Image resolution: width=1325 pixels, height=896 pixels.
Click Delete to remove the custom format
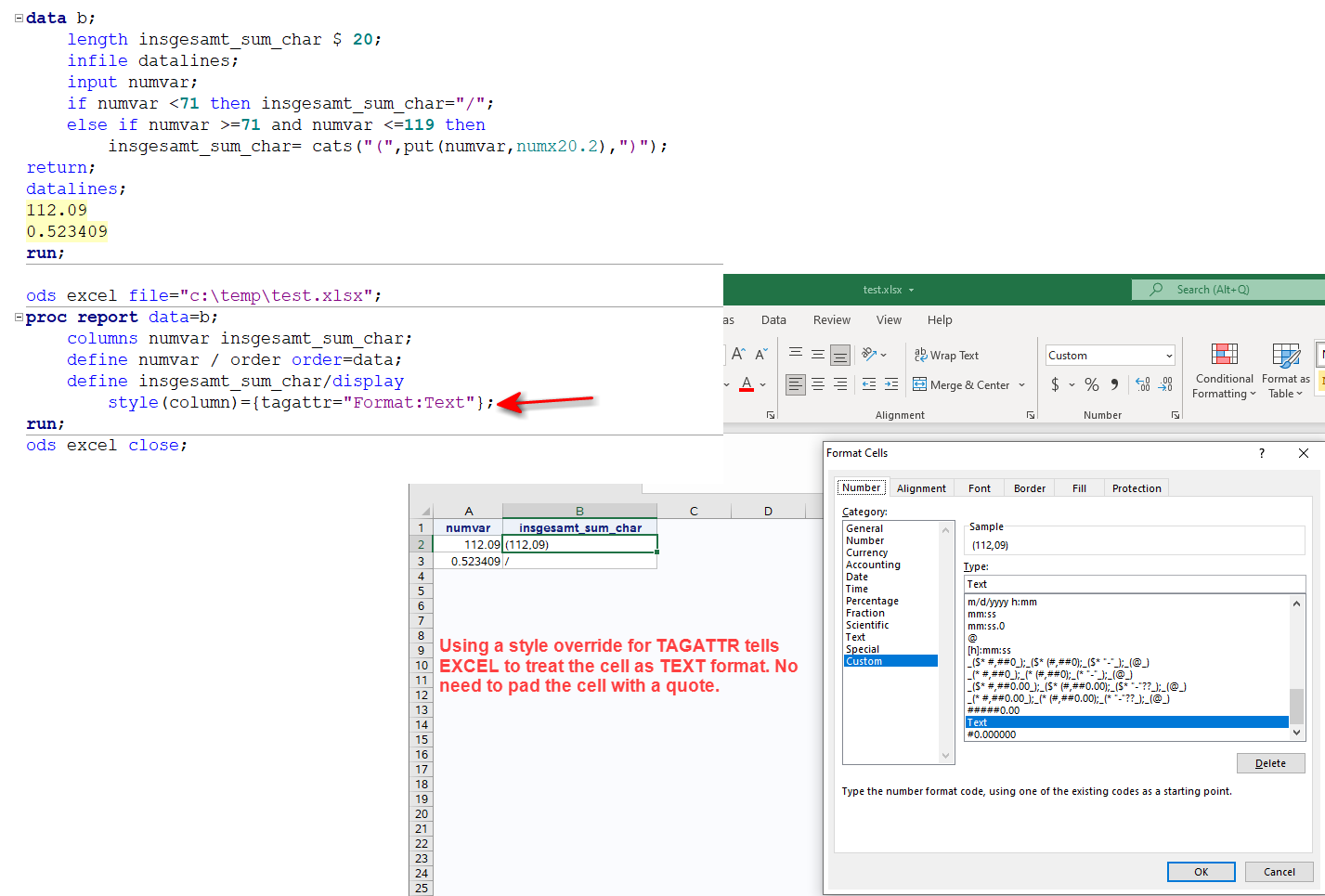1270,762
